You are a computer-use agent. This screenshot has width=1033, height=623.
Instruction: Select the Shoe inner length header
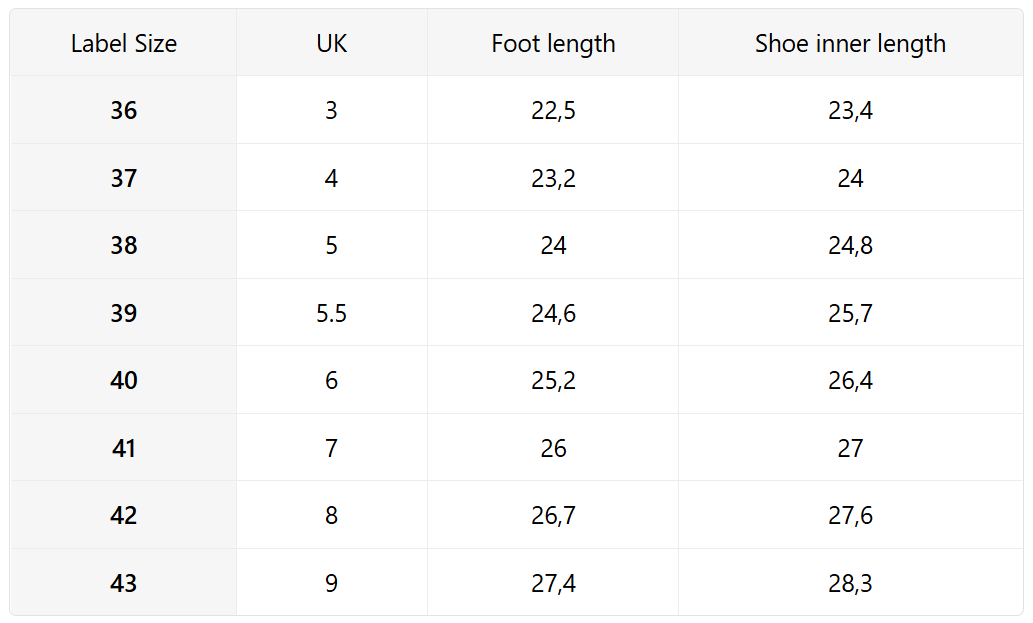tap(850, 44)
